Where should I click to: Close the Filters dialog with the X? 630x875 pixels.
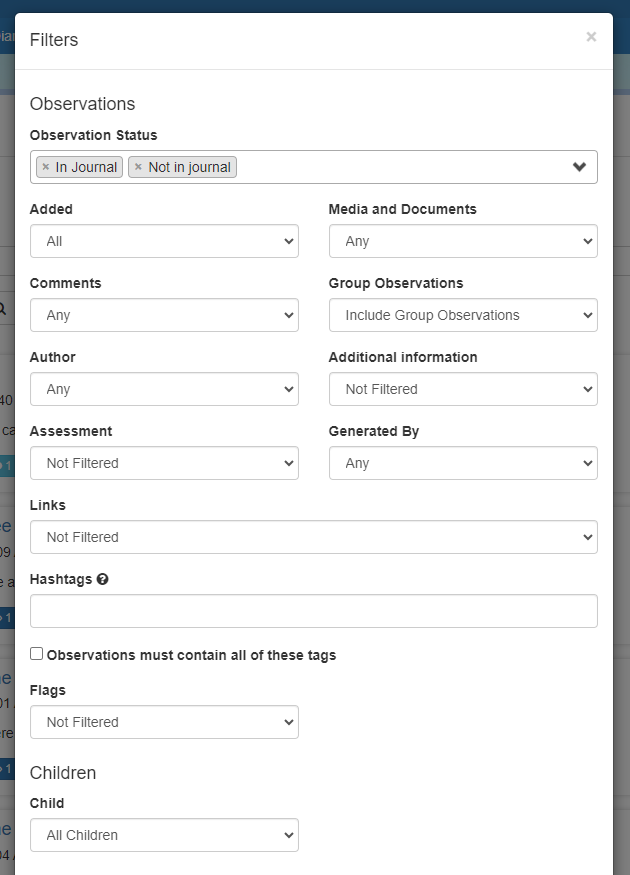(x=591, y=37)
